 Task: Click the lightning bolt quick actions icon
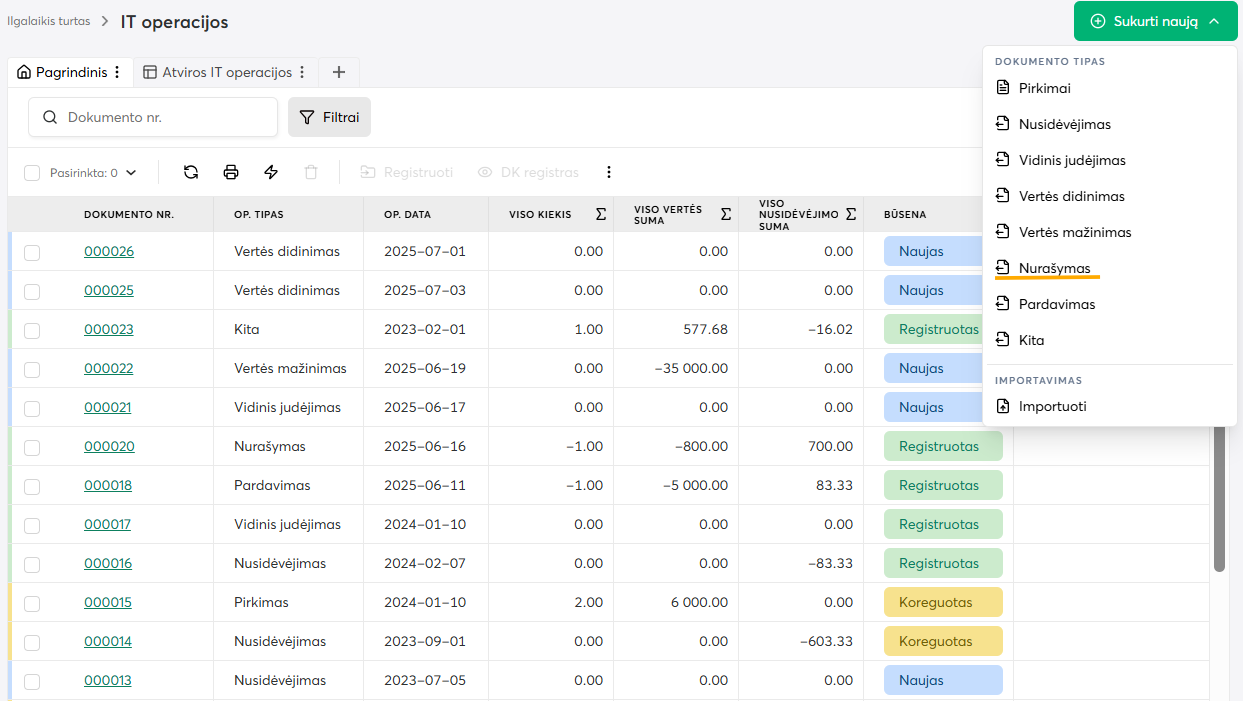click(x=271, y=172)
